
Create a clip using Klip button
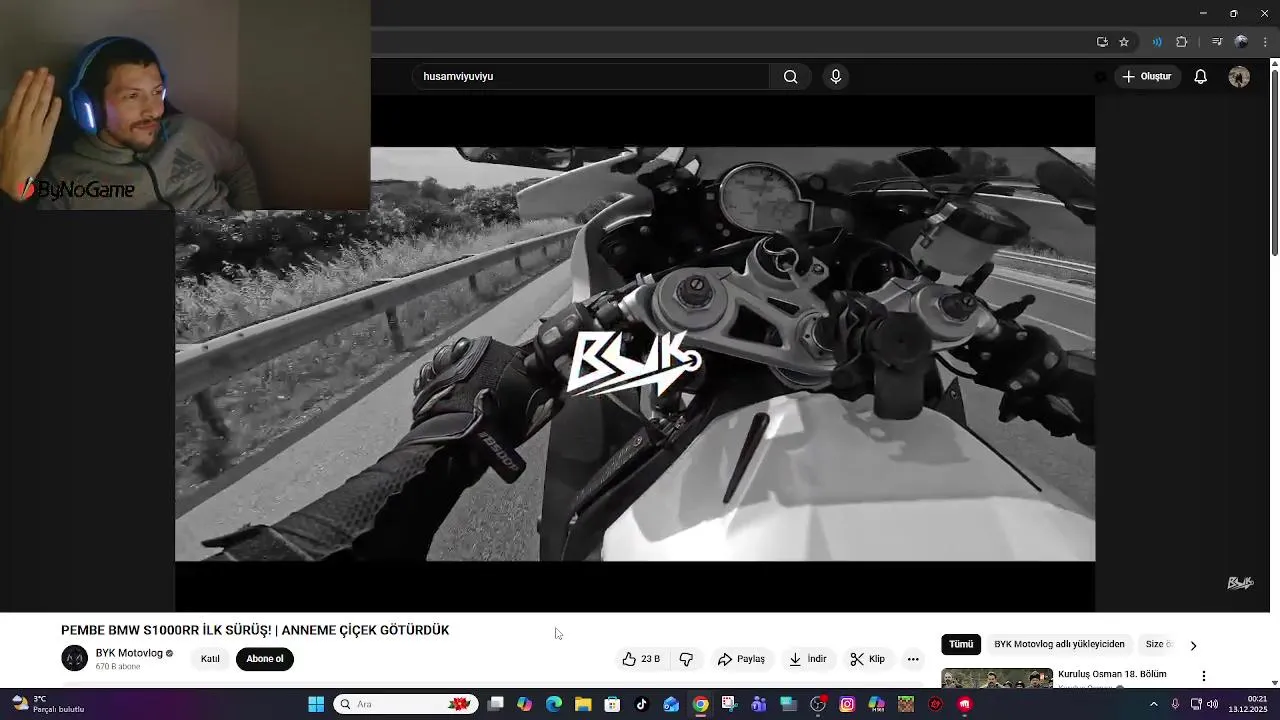(868, 659)
